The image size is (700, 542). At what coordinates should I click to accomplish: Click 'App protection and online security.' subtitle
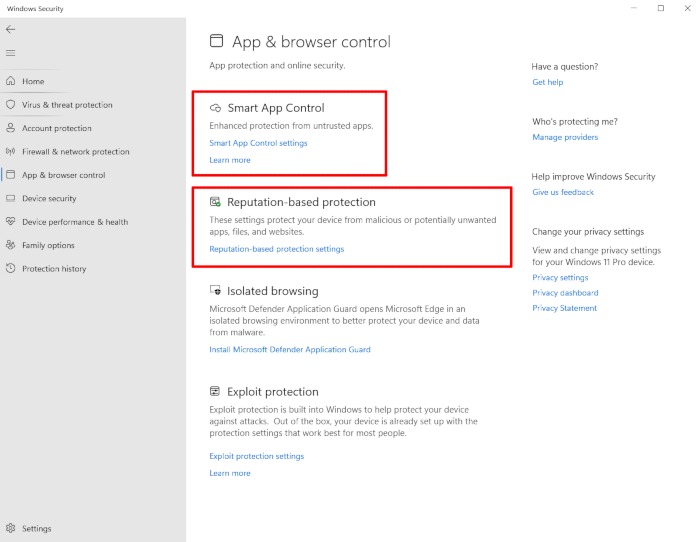pos(277,65)
